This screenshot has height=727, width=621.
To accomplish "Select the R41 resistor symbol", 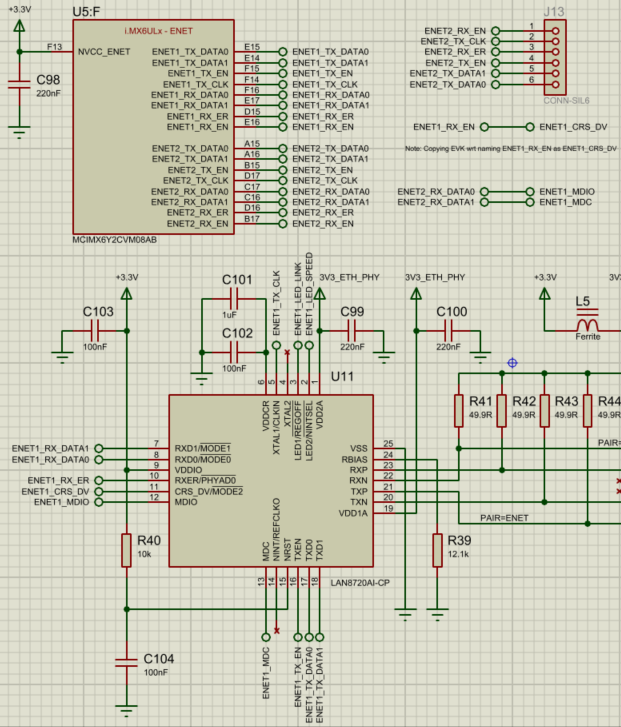I will click(459, 411).
